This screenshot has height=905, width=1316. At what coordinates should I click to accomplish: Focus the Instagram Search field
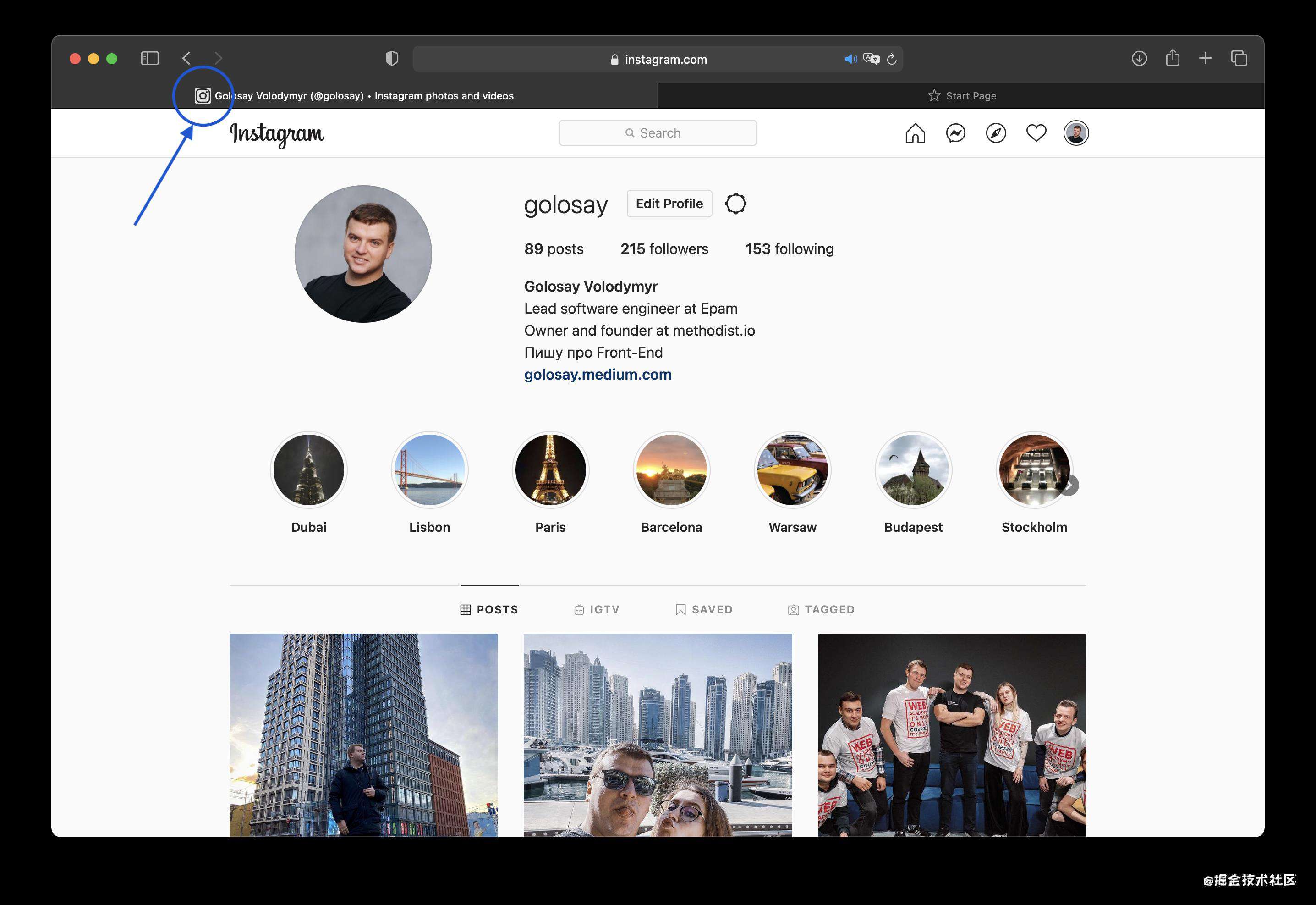658,132
